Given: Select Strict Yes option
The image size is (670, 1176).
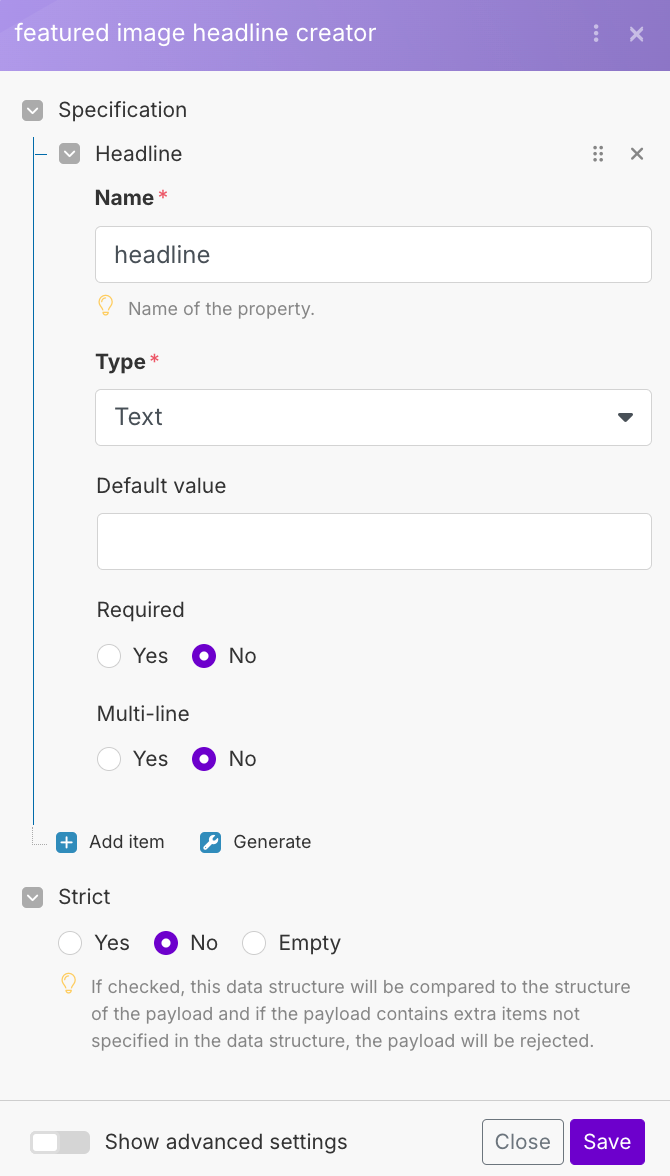Looking at the screenshot, I should [70, 943].
